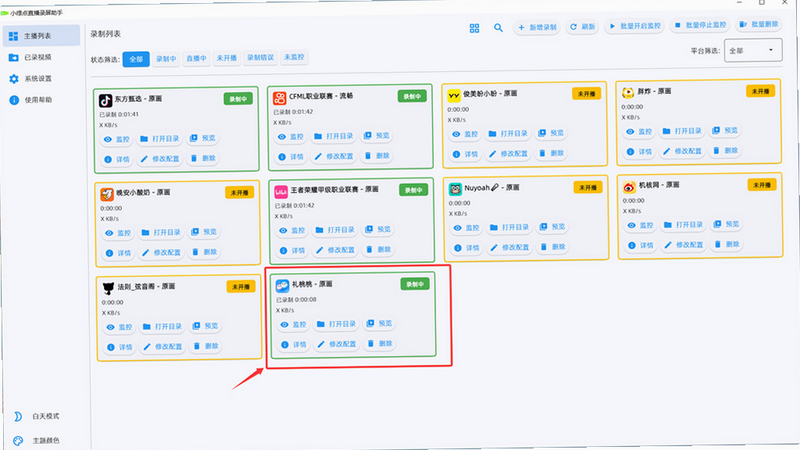Viewport: 800px width, 450px height.
Task: Click the 批量删除 batch delete button
Action: [758, 24]
